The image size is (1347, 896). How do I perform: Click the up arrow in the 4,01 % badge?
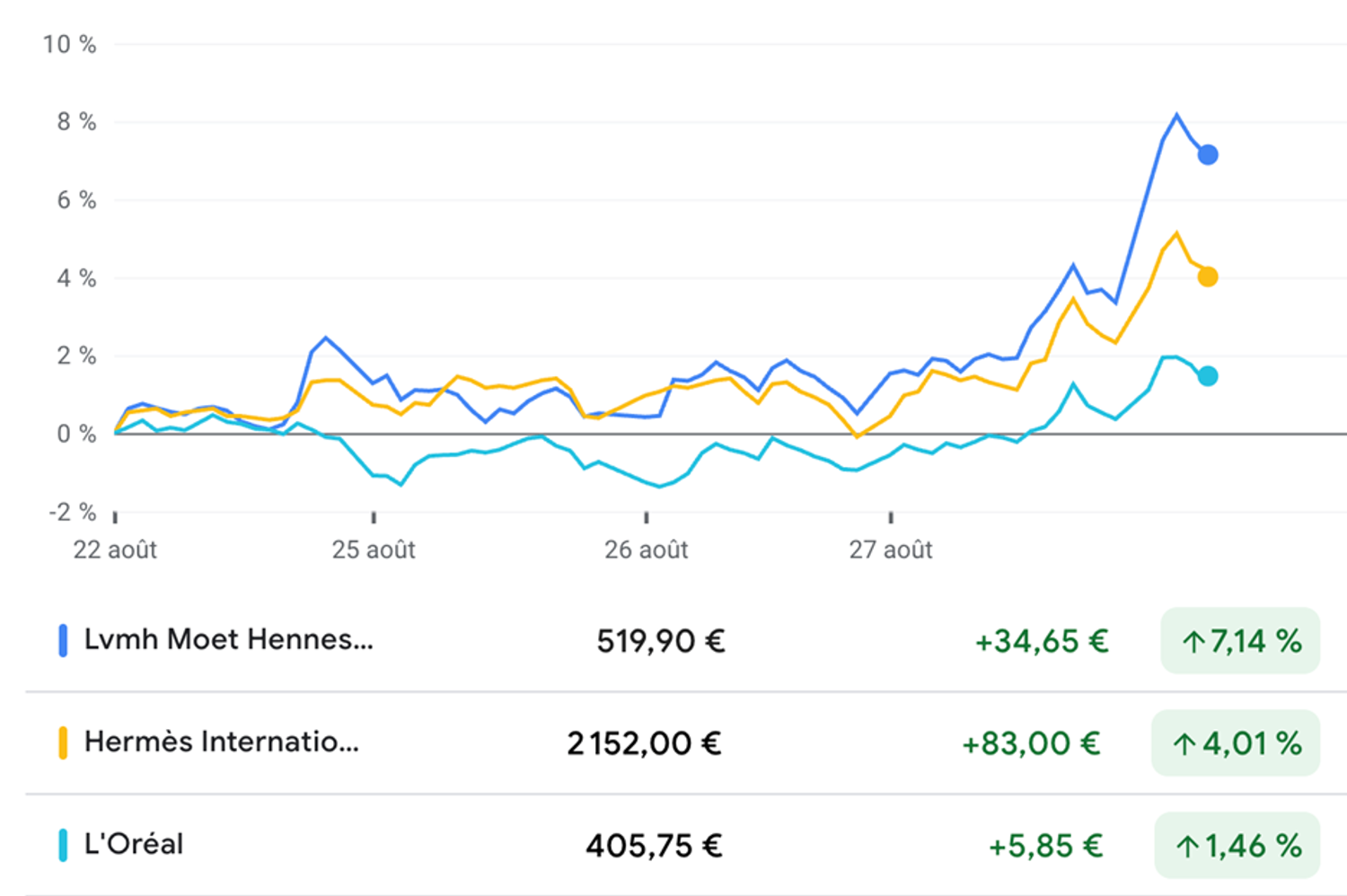coord(1184,744)
